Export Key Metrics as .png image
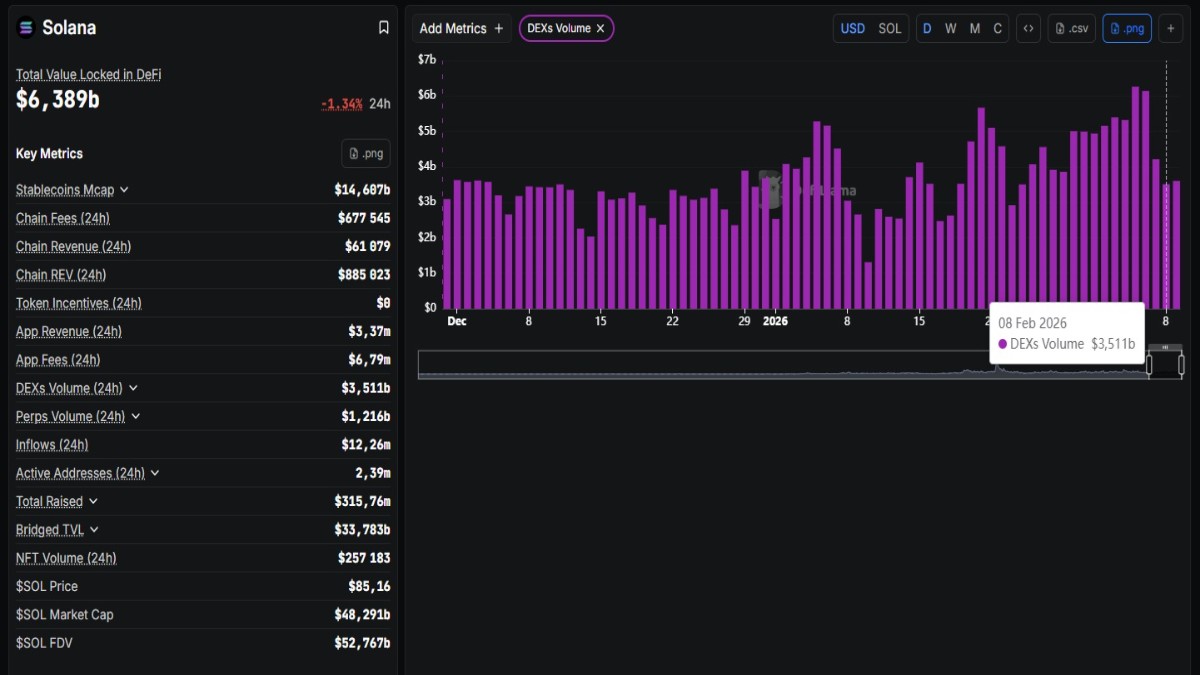Screen dimensions: 1200x675 tap(364, 152)
